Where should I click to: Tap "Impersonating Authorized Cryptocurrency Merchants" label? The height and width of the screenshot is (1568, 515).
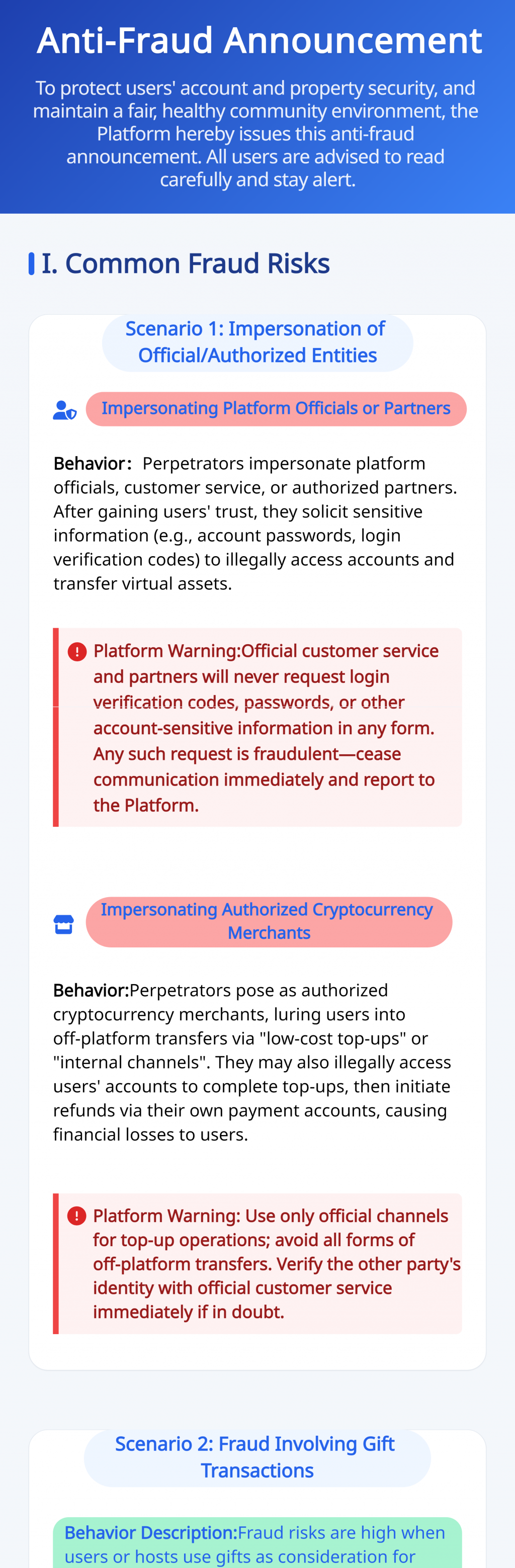click(269, 921)
